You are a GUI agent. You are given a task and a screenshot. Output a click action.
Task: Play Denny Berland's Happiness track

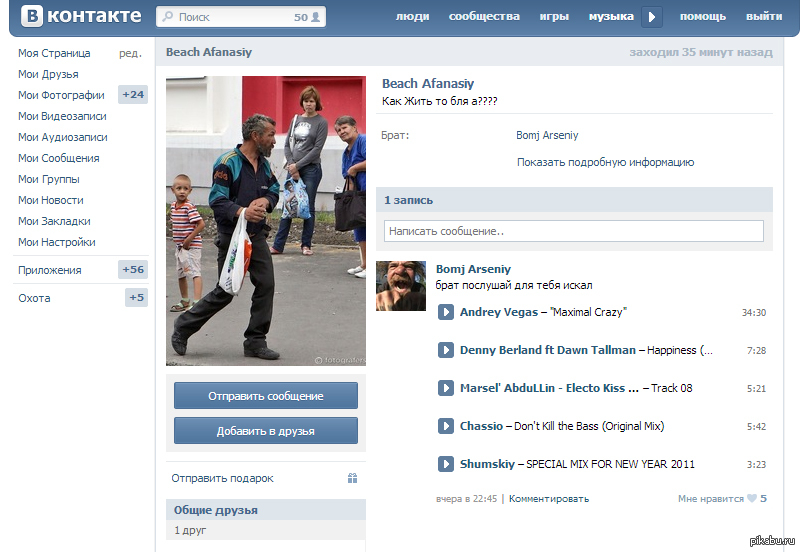point(446,350)
